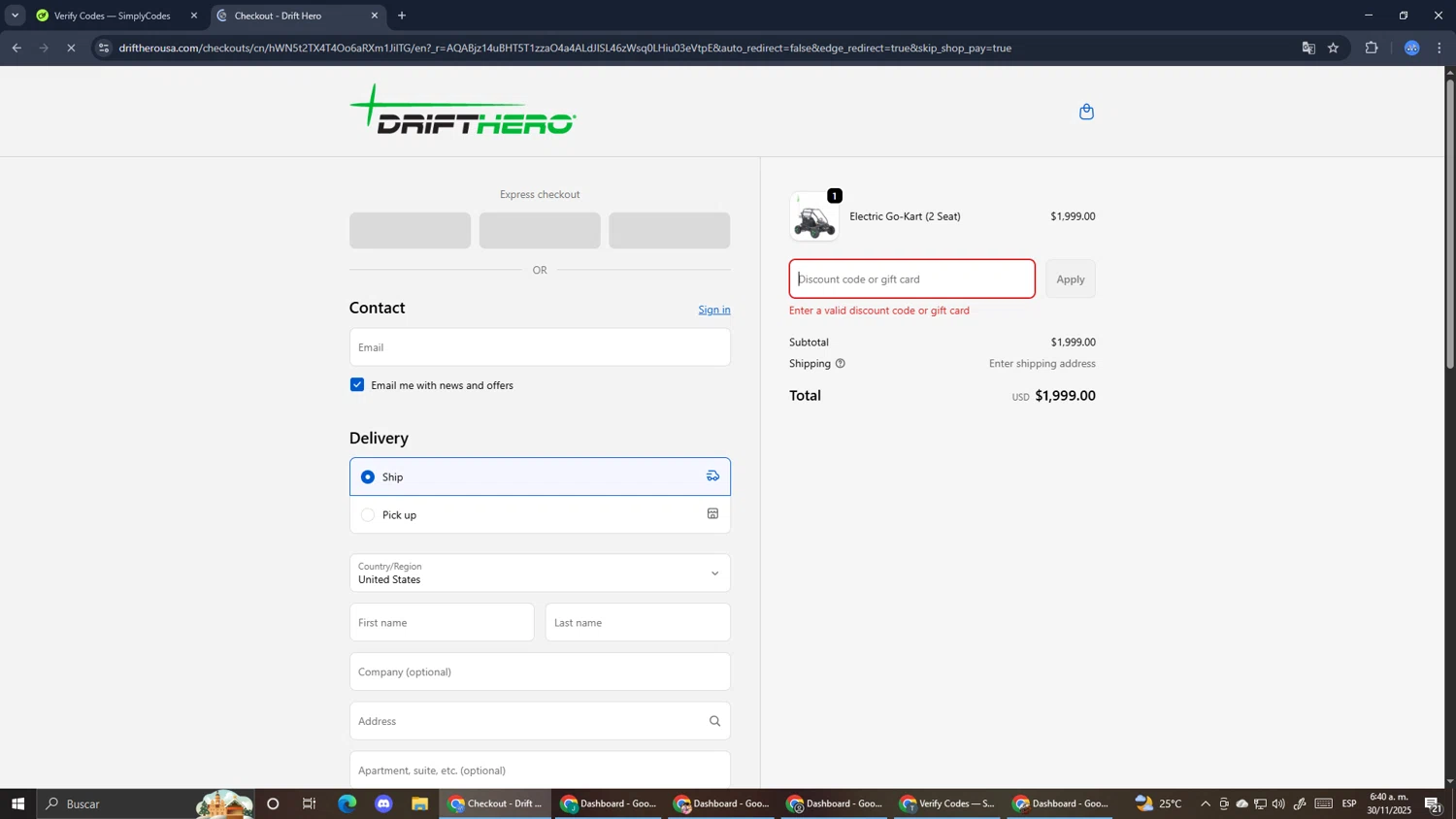Click the Last name field
The width and height of the screenshot is (1456, 819).
pos(638,622)
